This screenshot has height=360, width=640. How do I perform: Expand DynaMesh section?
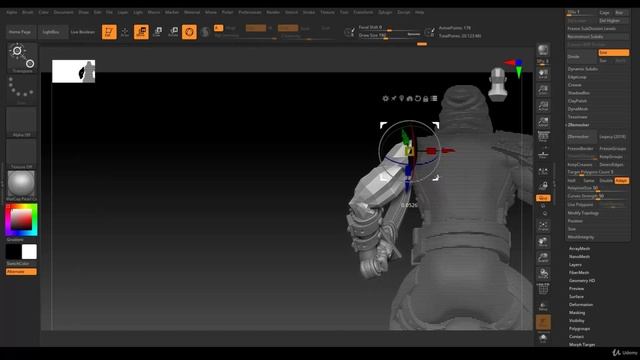pos(578,109)
